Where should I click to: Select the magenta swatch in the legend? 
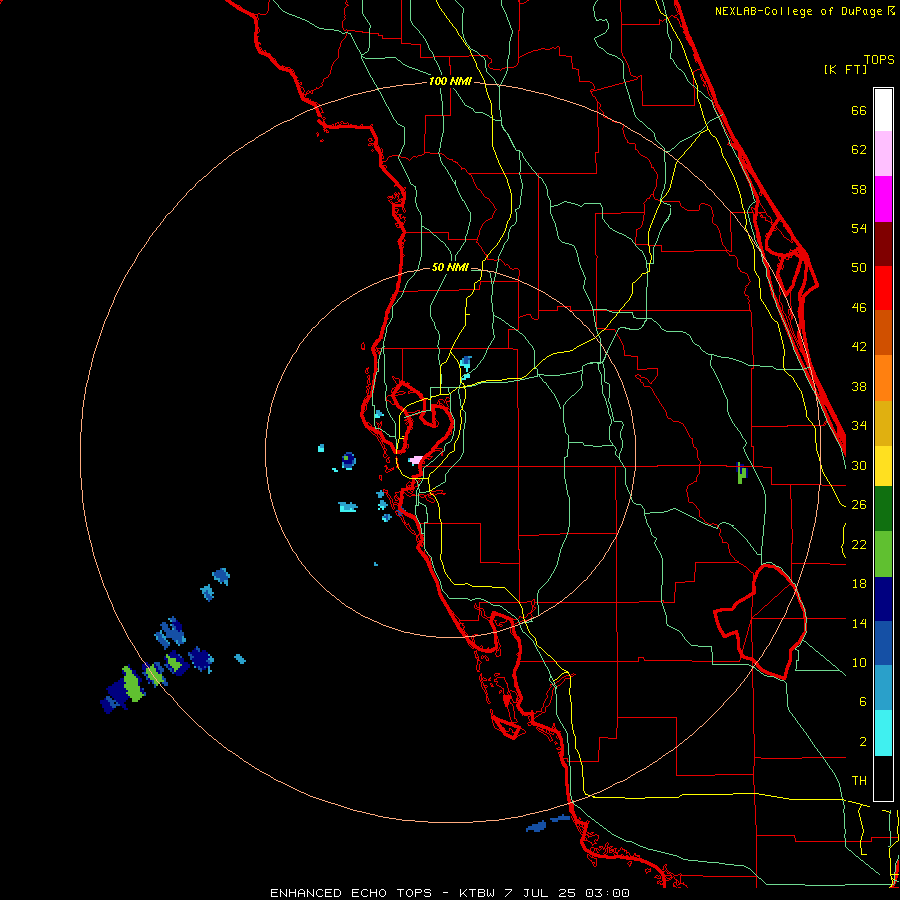pyautogui.click(x=883, y=199)
